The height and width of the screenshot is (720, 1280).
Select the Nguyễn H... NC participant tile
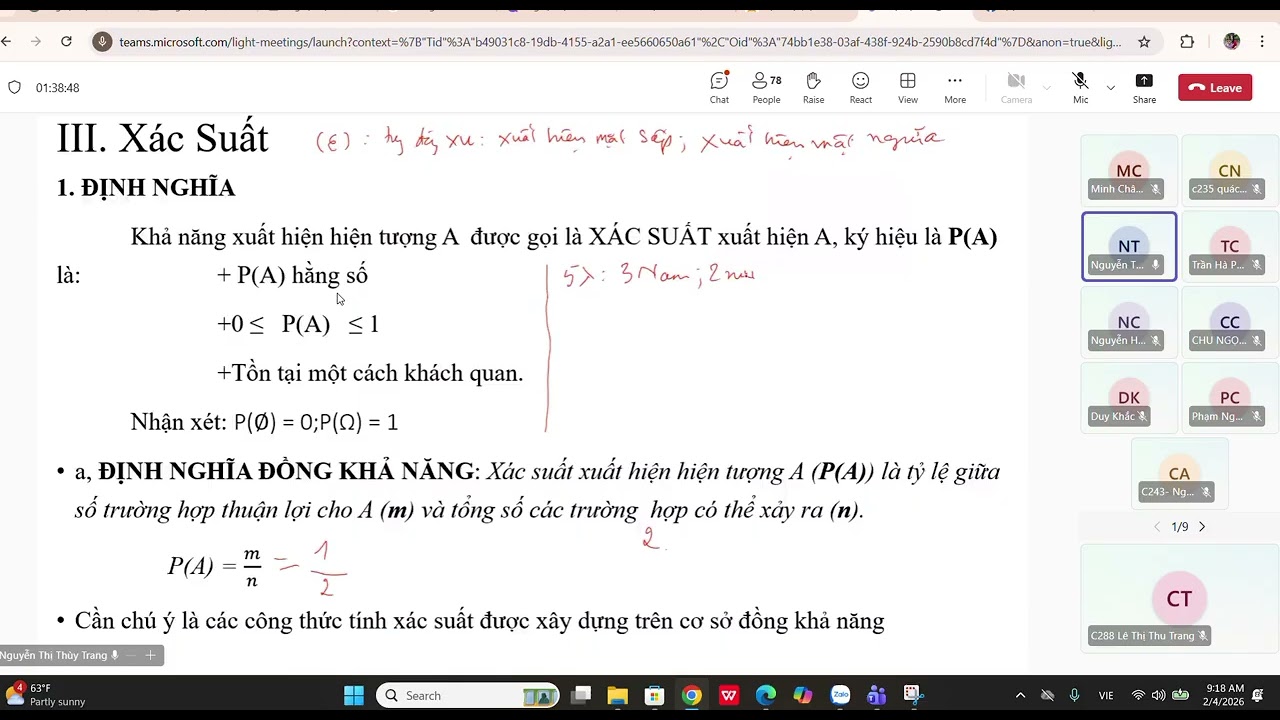pos(1129,322)
